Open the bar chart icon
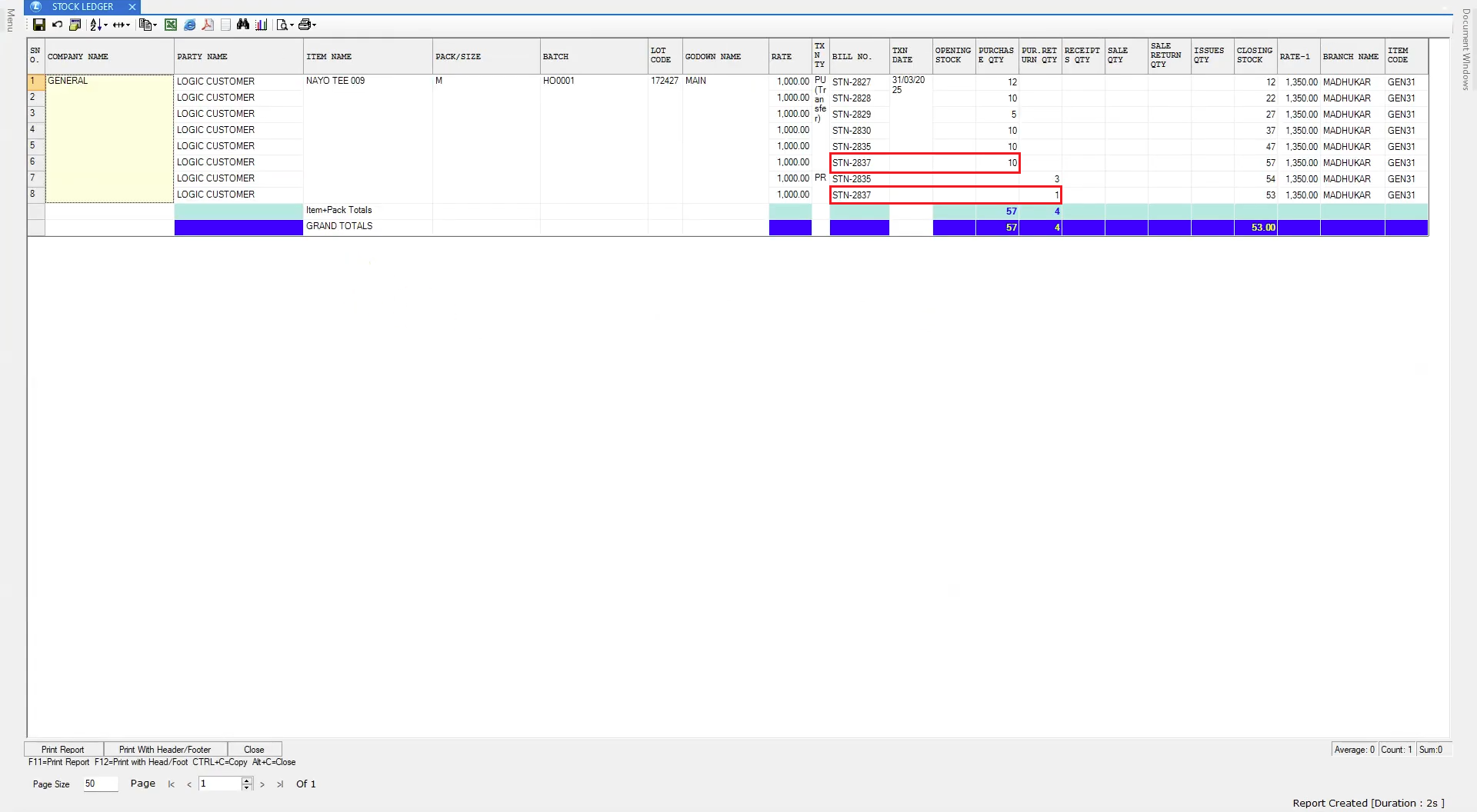 tap(262, 25)
